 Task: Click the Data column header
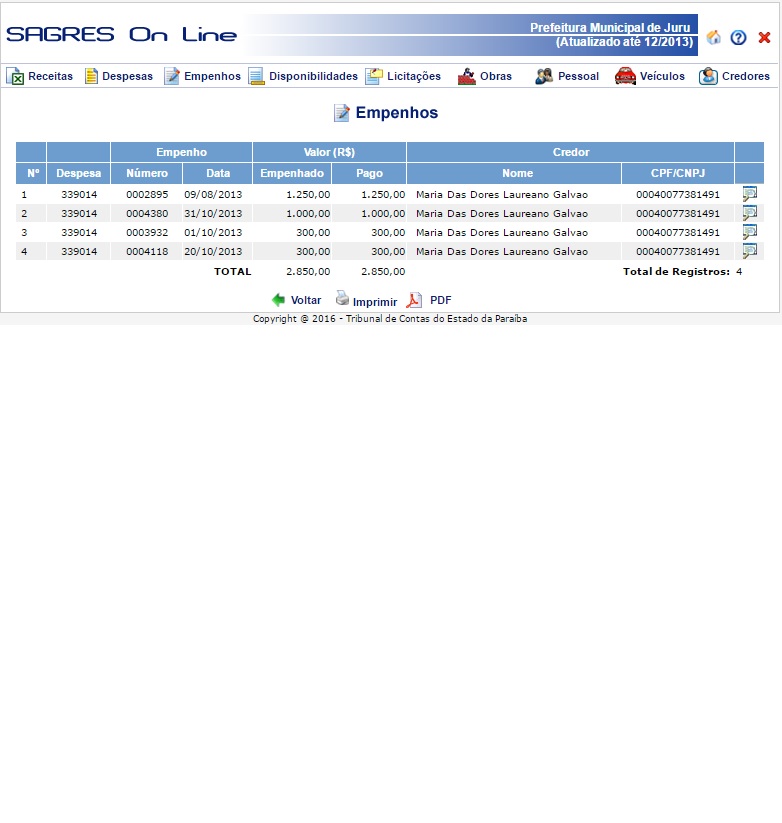coord(218,173)
